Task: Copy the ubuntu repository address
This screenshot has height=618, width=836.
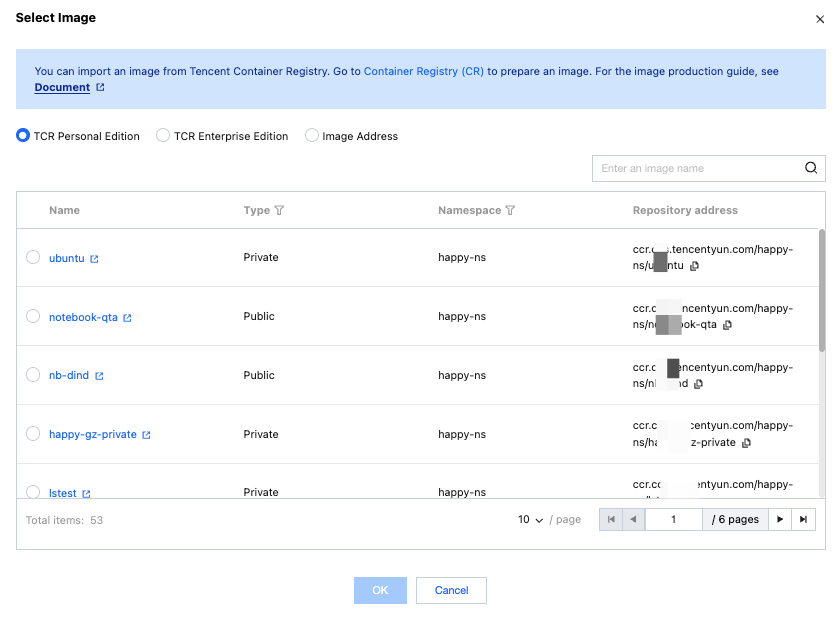Action: tap(695, 266)
